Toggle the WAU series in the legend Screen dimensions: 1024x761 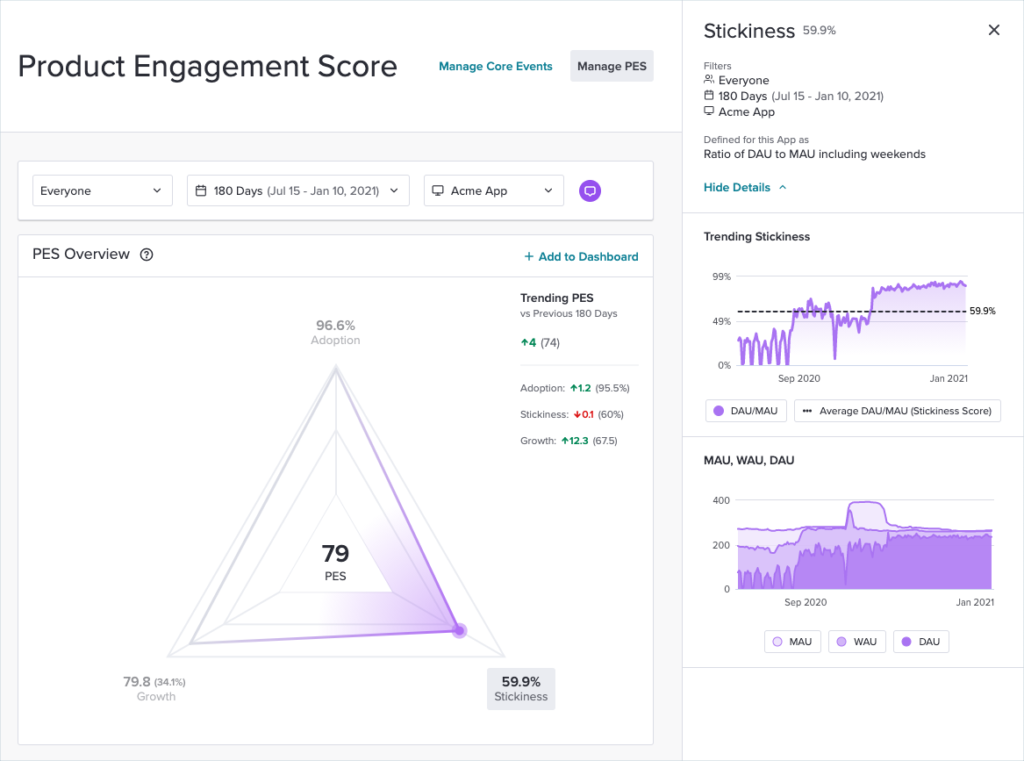click(856, 641)
